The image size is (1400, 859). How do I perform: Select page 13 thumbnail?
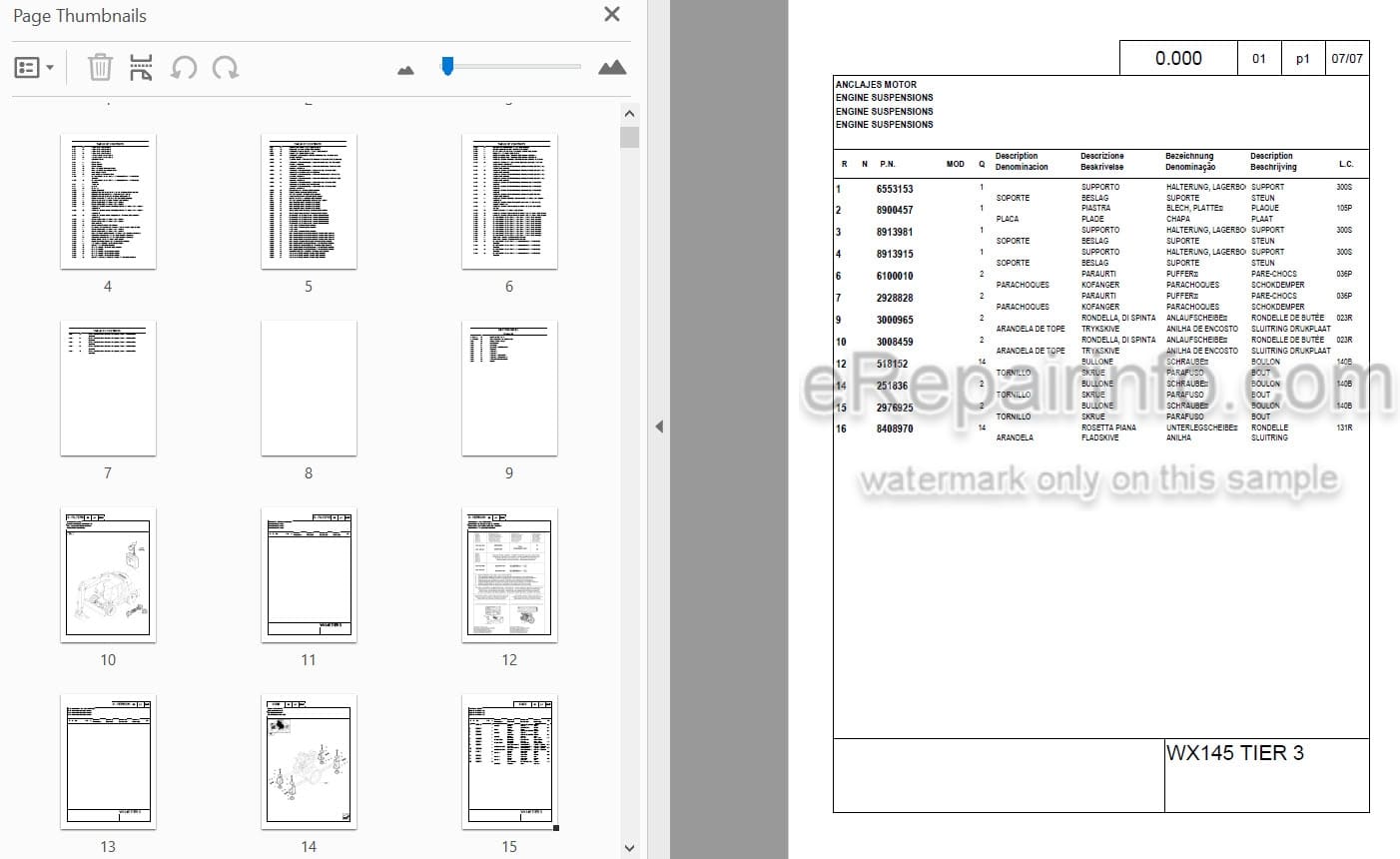(x=108, y=762)
